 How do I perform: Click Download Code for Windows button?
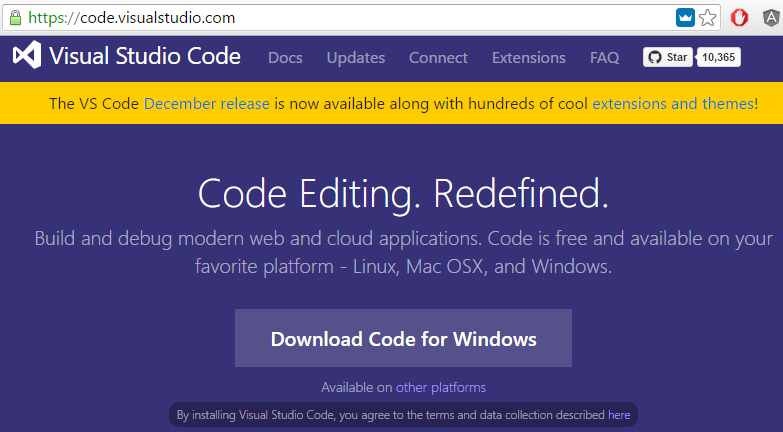point(403,338)
